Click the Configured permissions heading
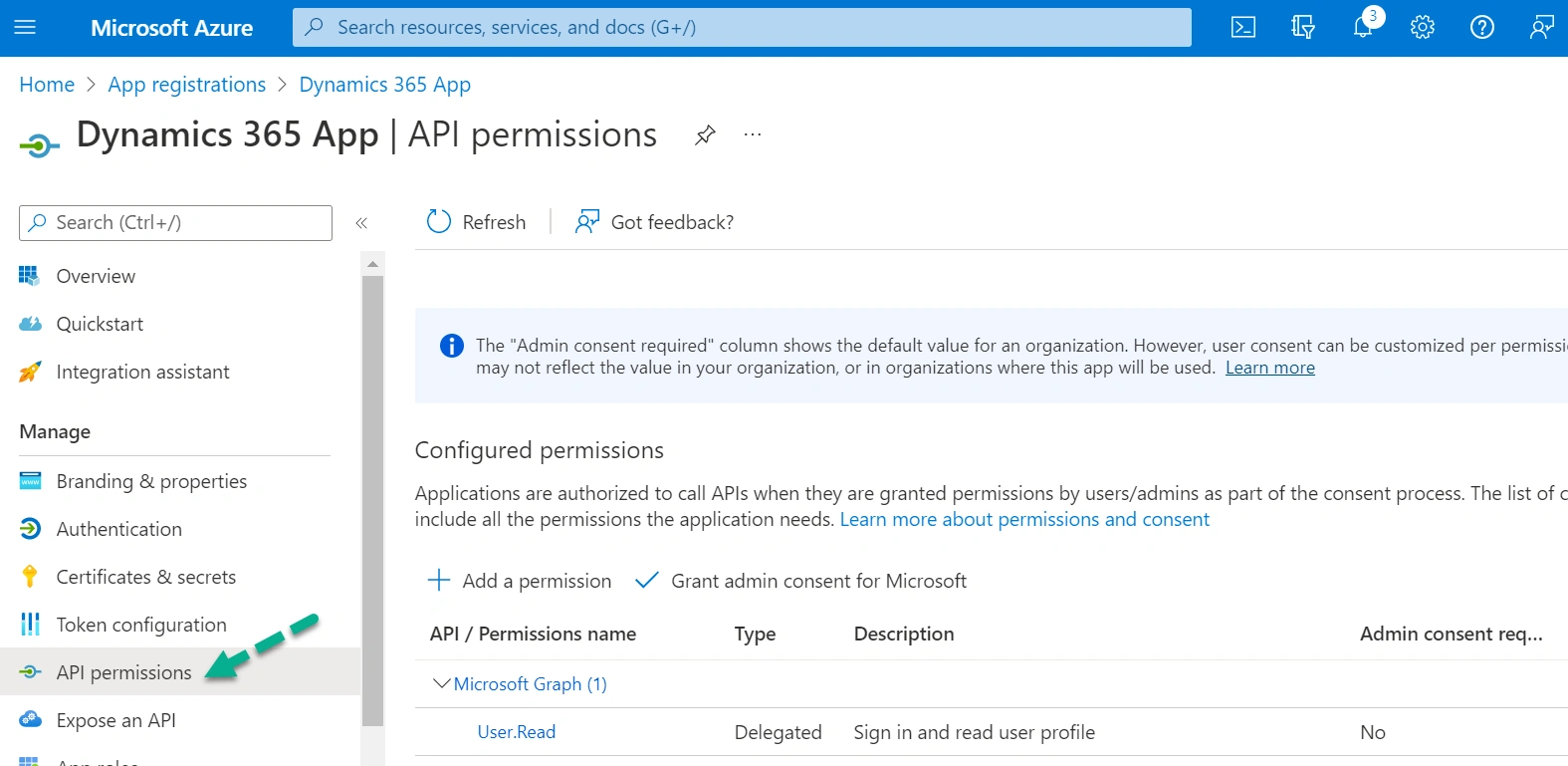Image resolution: width=1568 pixels, height=766 pixels. [x=540, y=450]
